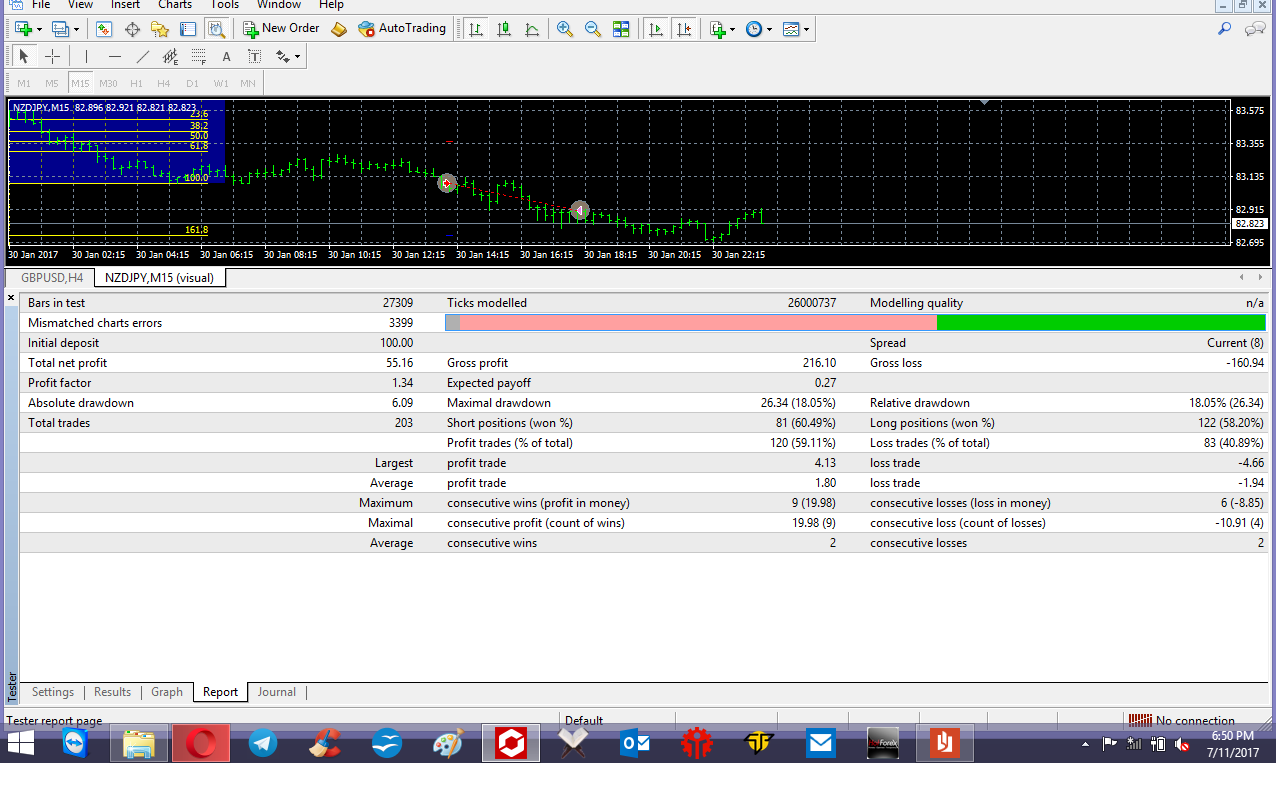Select the Equidistant Channel tool
This screenshot has height=800, width=1280.
pos(170,57)
